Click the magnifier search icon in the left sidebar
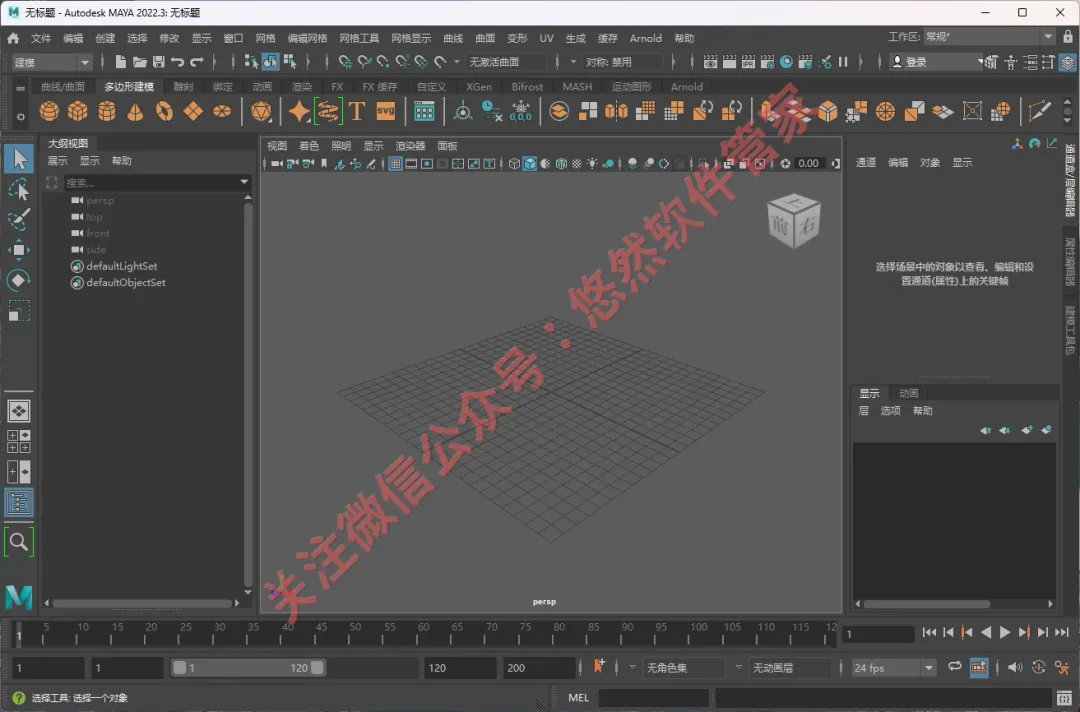1080x712 pixels. 19,542
